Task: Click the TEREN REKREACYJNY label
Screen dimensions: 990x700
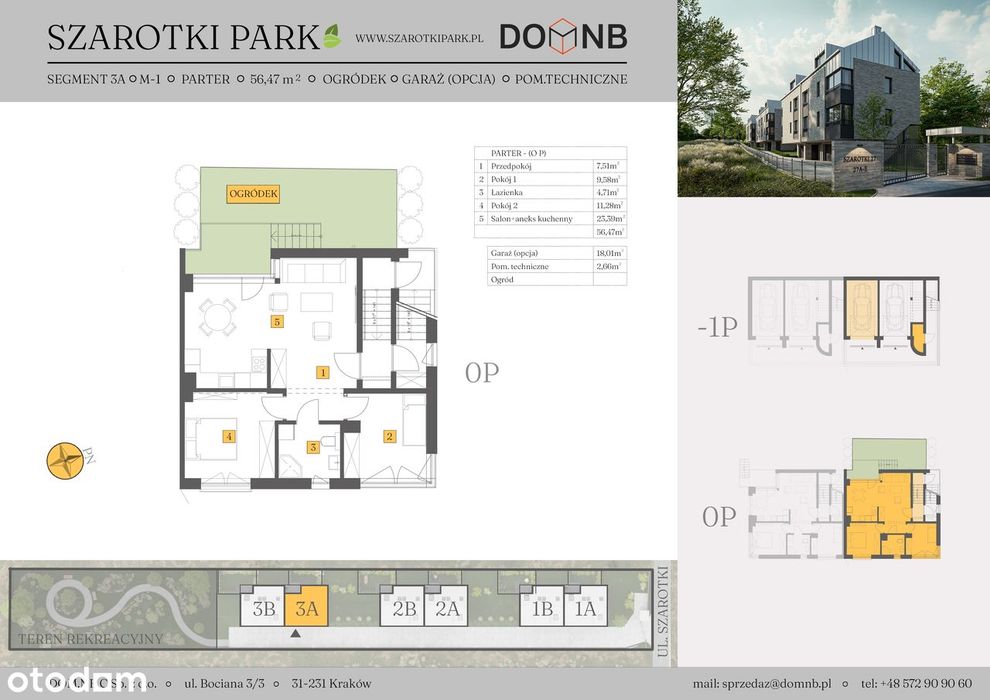Action: click(x=90, y=639)
